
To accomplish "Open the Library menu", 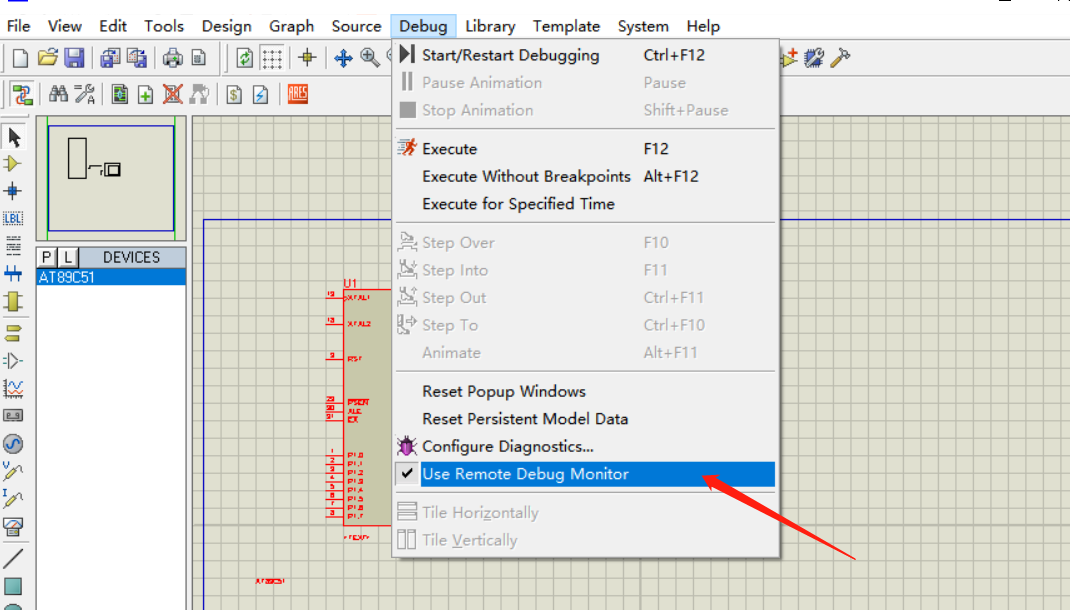I will pos(490,26).
